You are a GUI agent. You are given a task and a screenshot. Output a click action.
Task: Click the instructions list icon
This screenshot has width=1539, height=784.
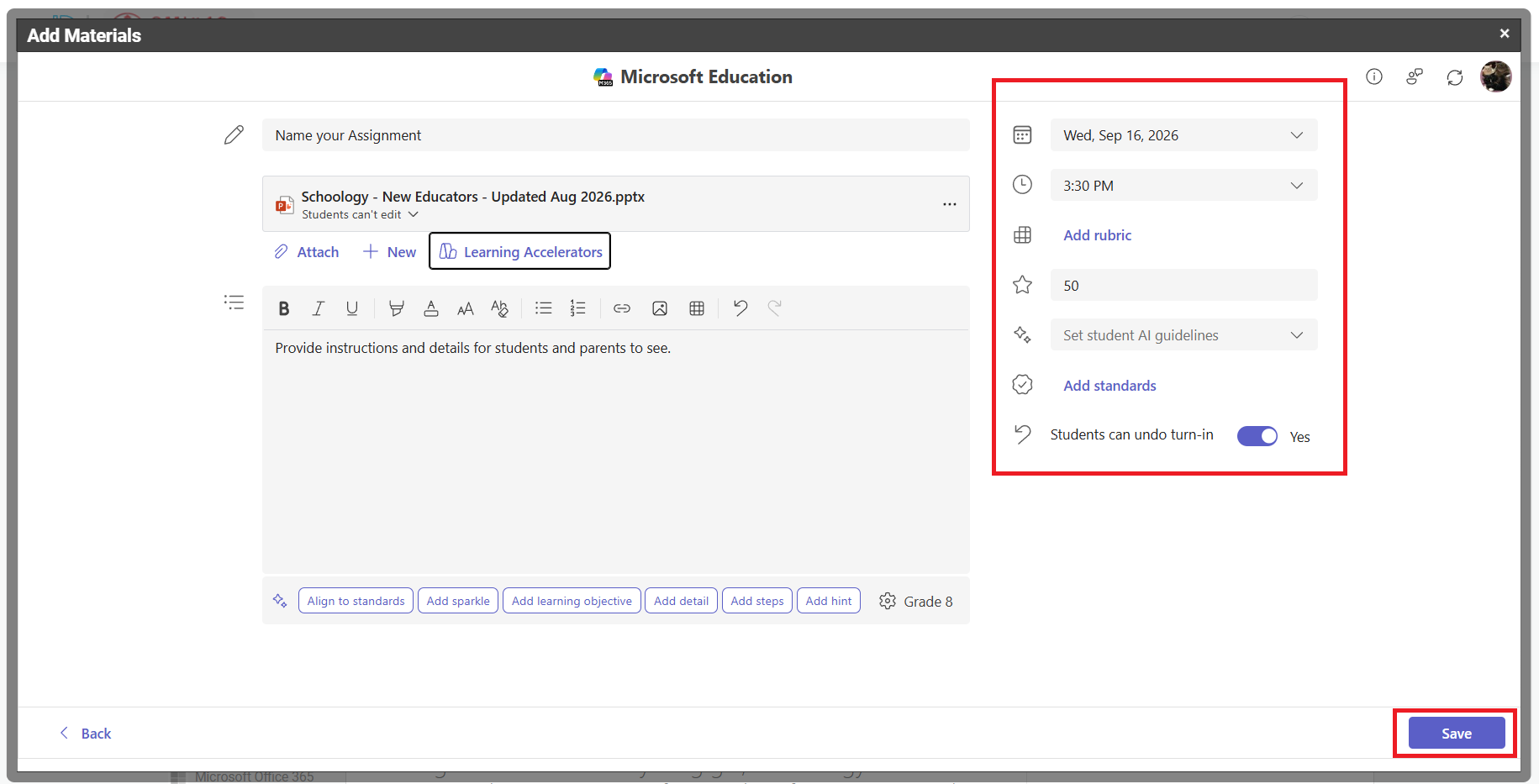pos(234,302)
